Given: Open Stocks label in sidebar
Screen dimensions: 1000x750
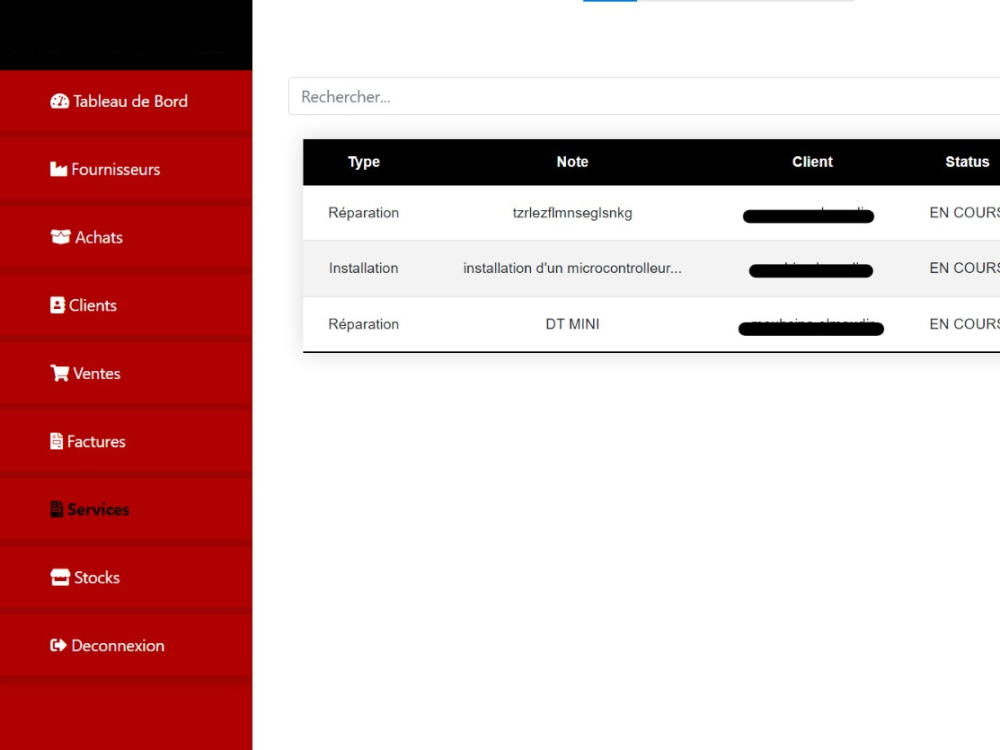Looking at the screenshot, I should pos(96,578).
